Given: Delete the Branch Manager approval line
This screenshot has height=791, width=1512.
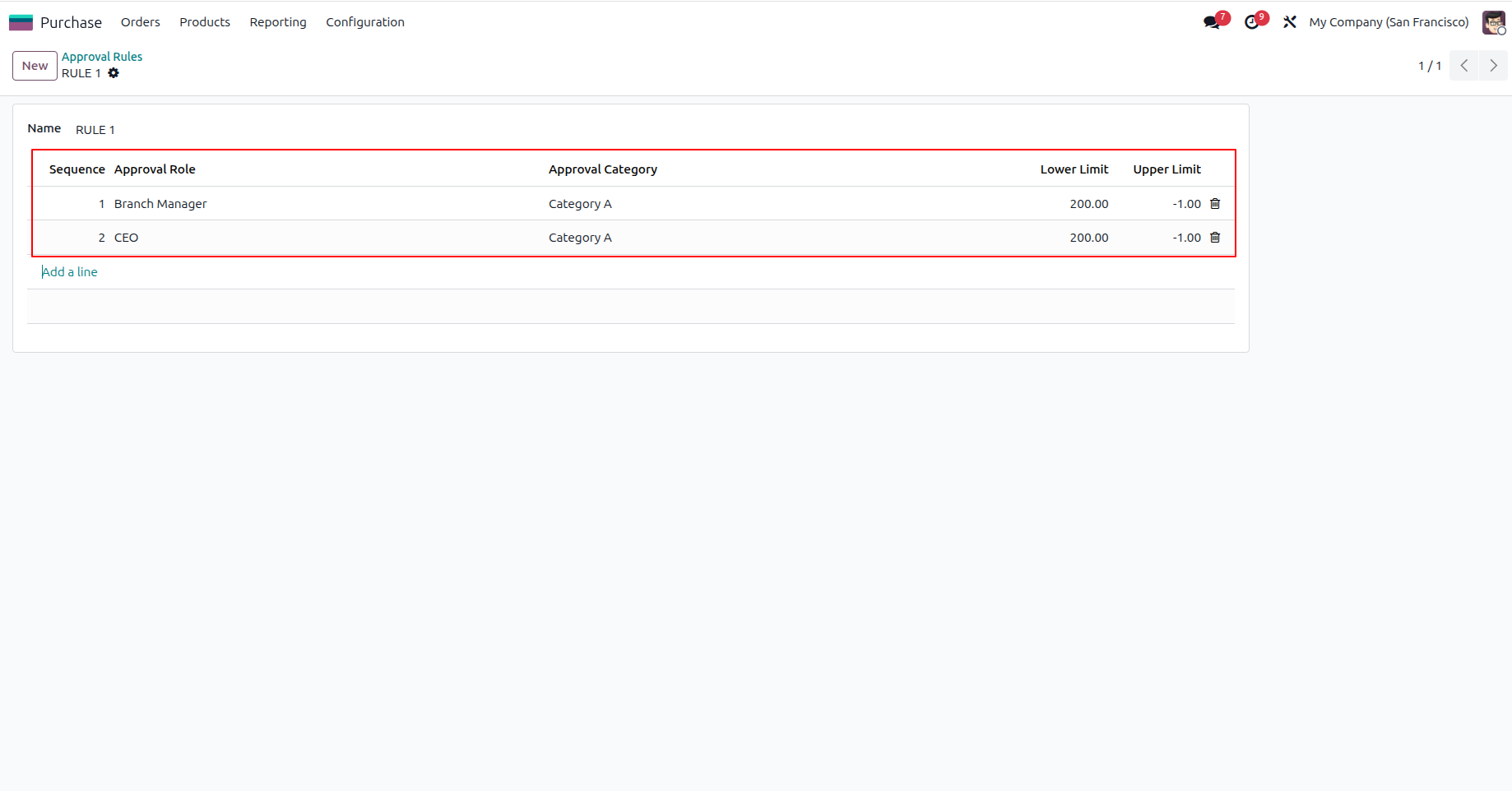Looking at the screenshot, I should tap(1215, 204).
